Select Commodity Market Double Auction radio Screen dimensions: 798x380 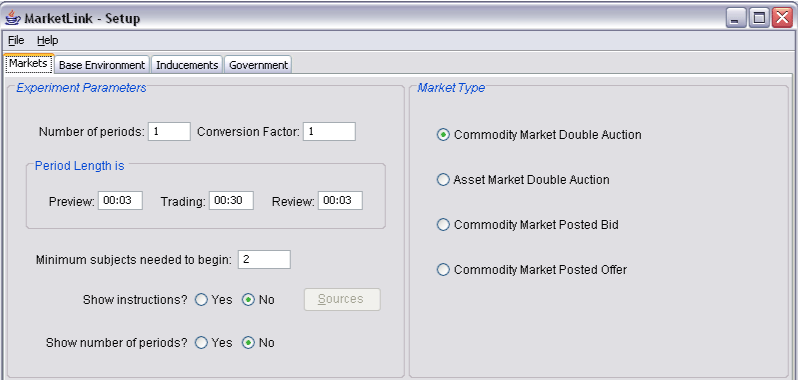539,135
